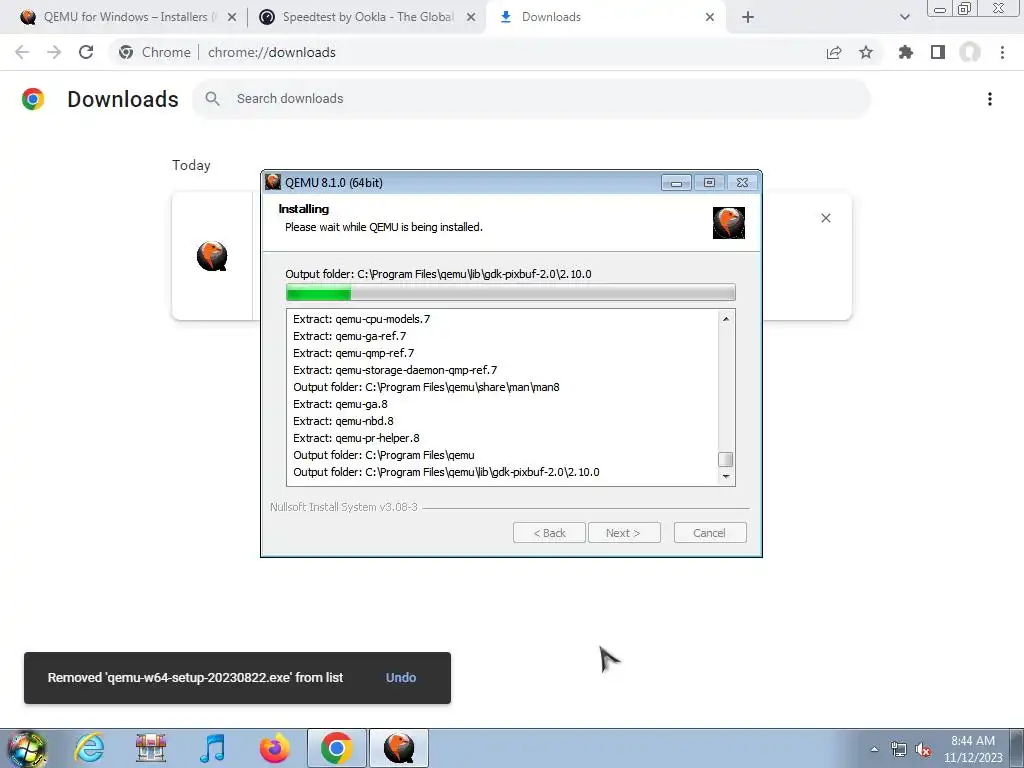Click the Today date heading

(191, 165)
